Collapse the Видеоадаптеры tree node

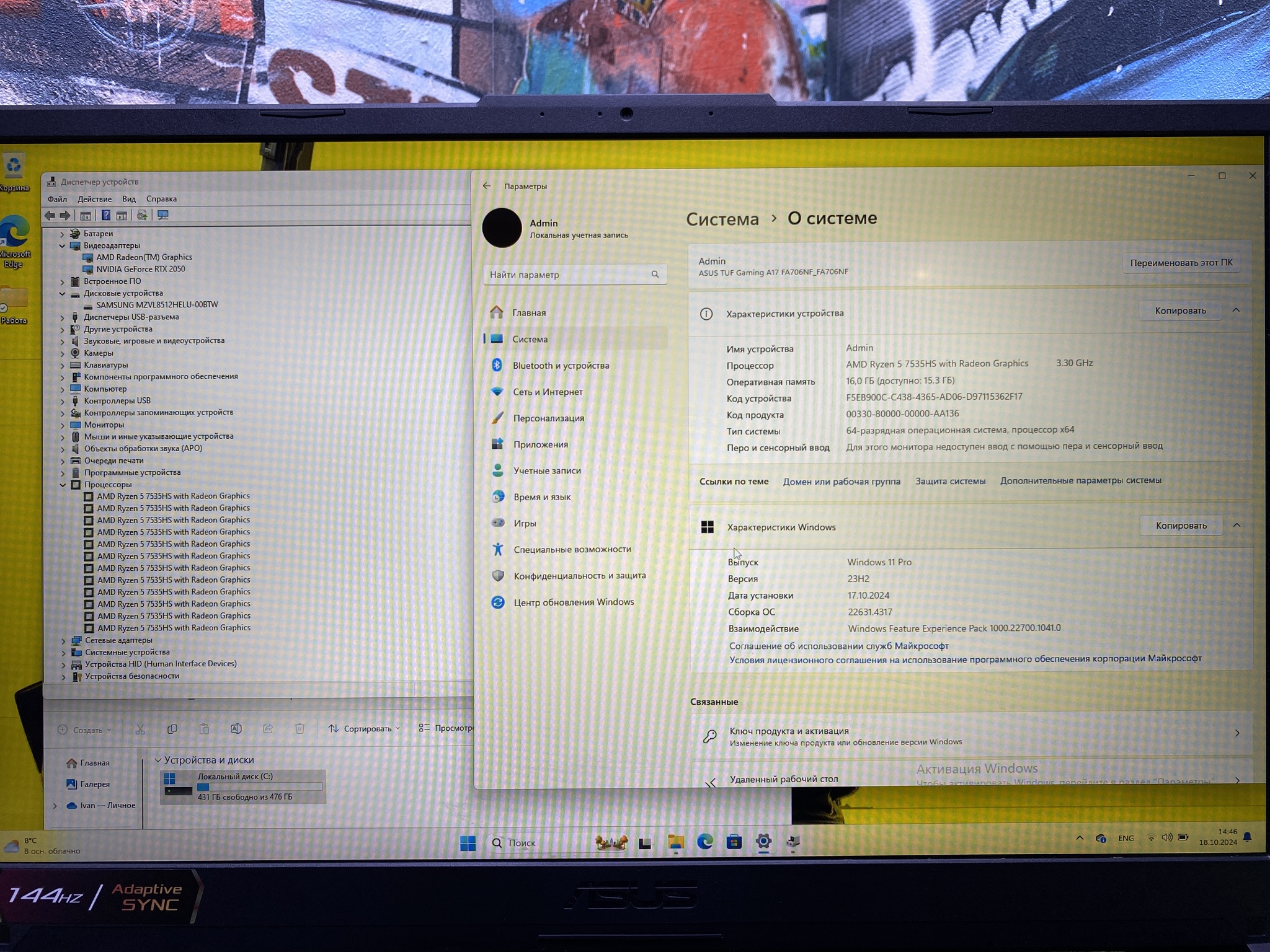click(x=62, y=245)
